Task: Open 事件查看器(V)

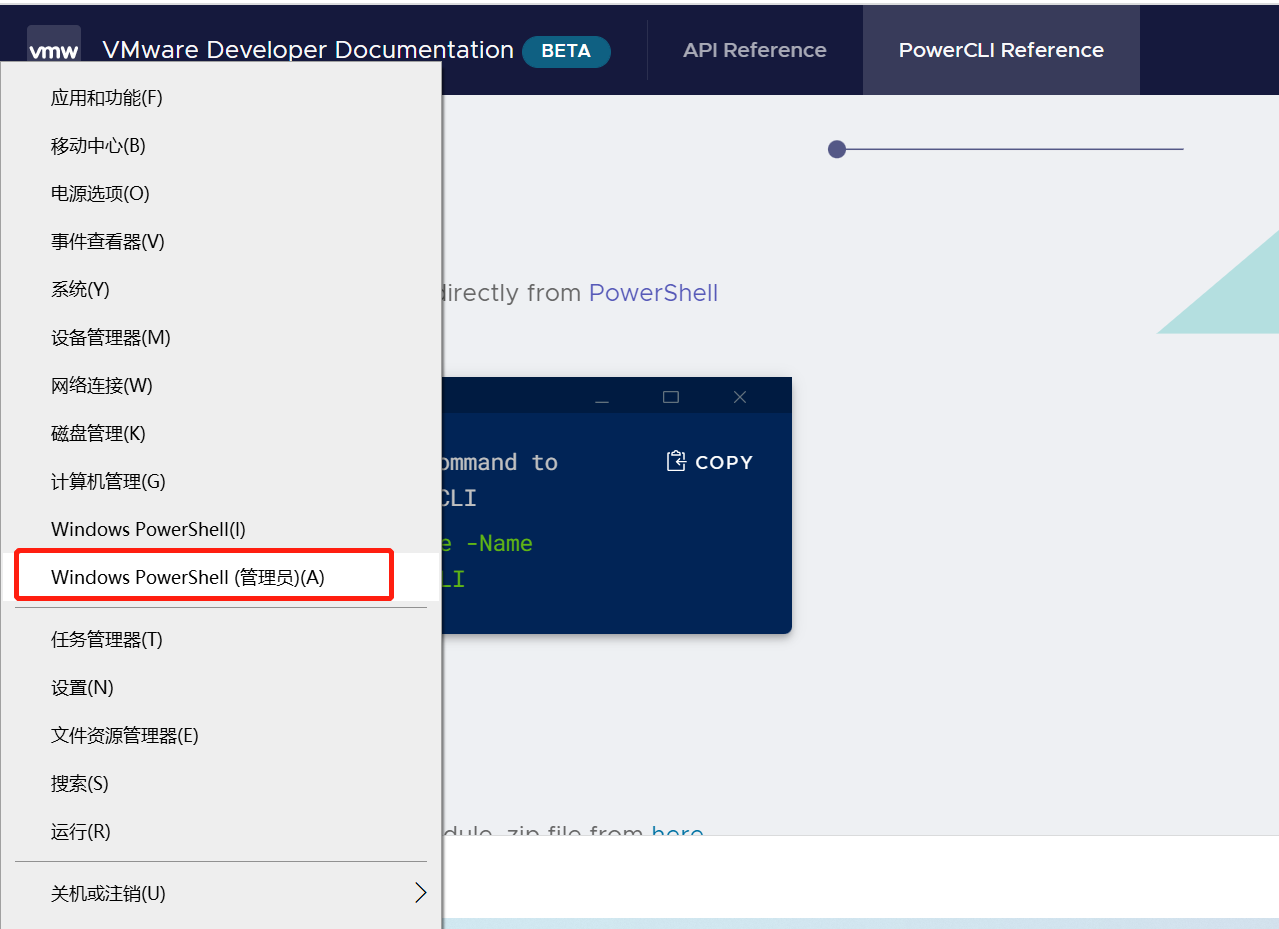Action: point(220,241)
